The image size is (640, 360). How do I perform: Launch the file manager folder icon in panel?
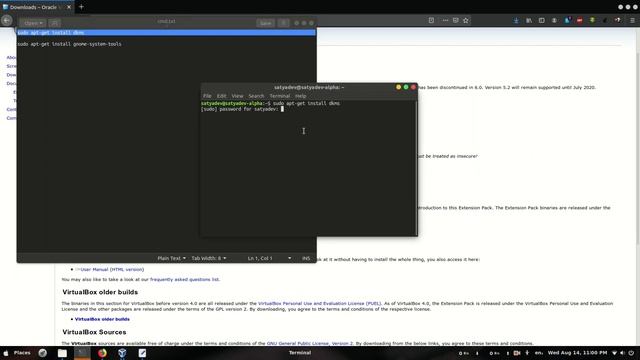(x=62, y=353)
